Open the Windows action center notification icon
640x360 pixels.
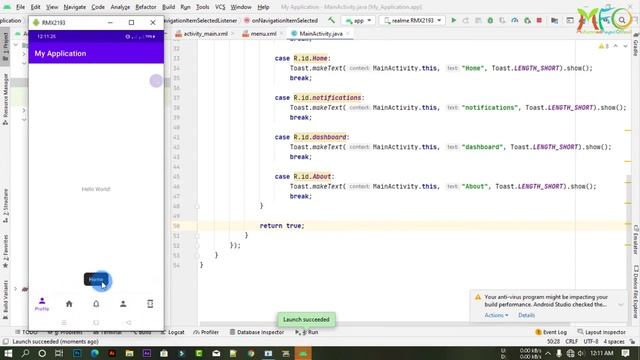point(625,353)
